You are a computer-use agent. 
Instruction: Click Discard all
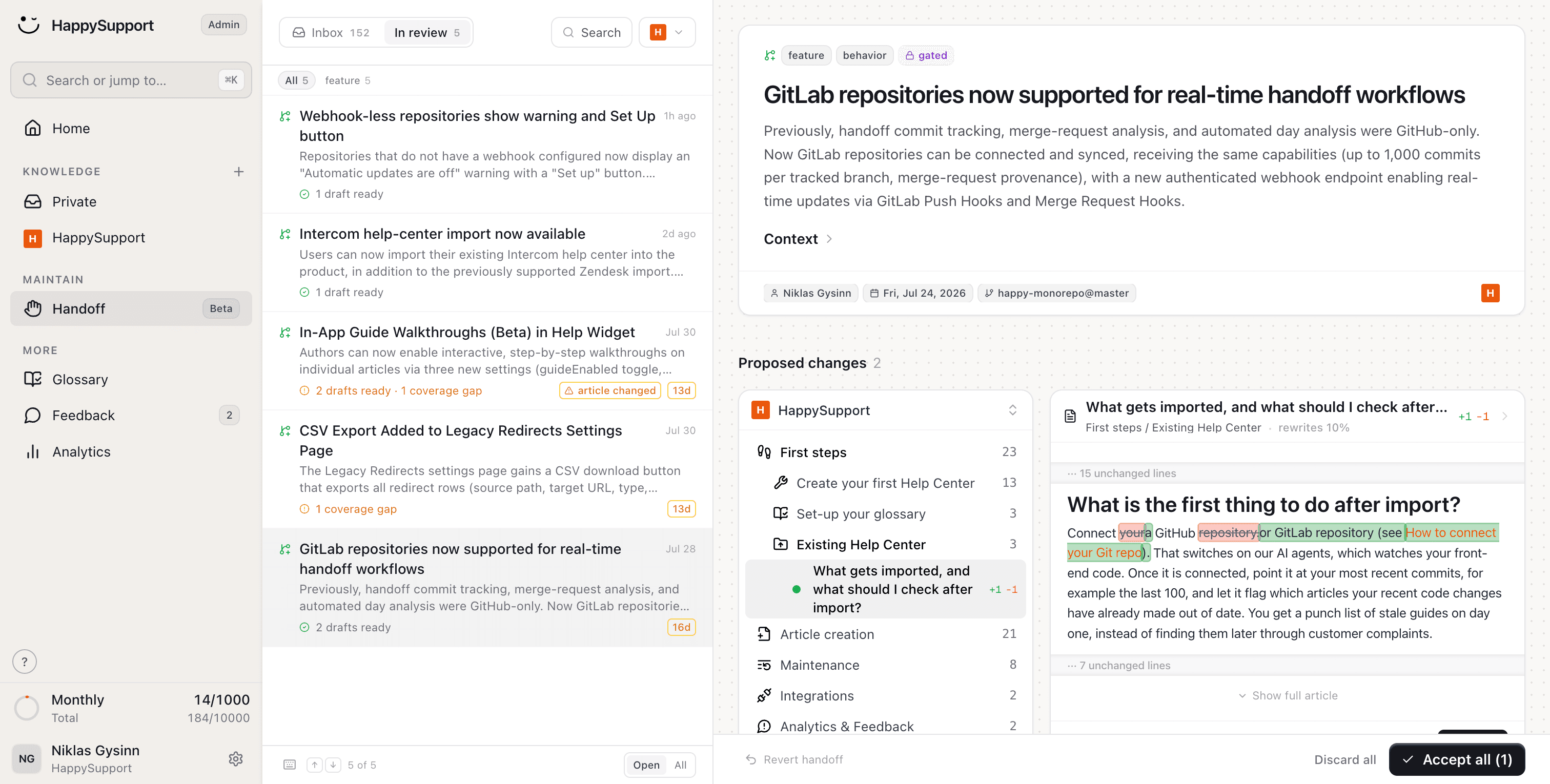tap(1344, 759)
